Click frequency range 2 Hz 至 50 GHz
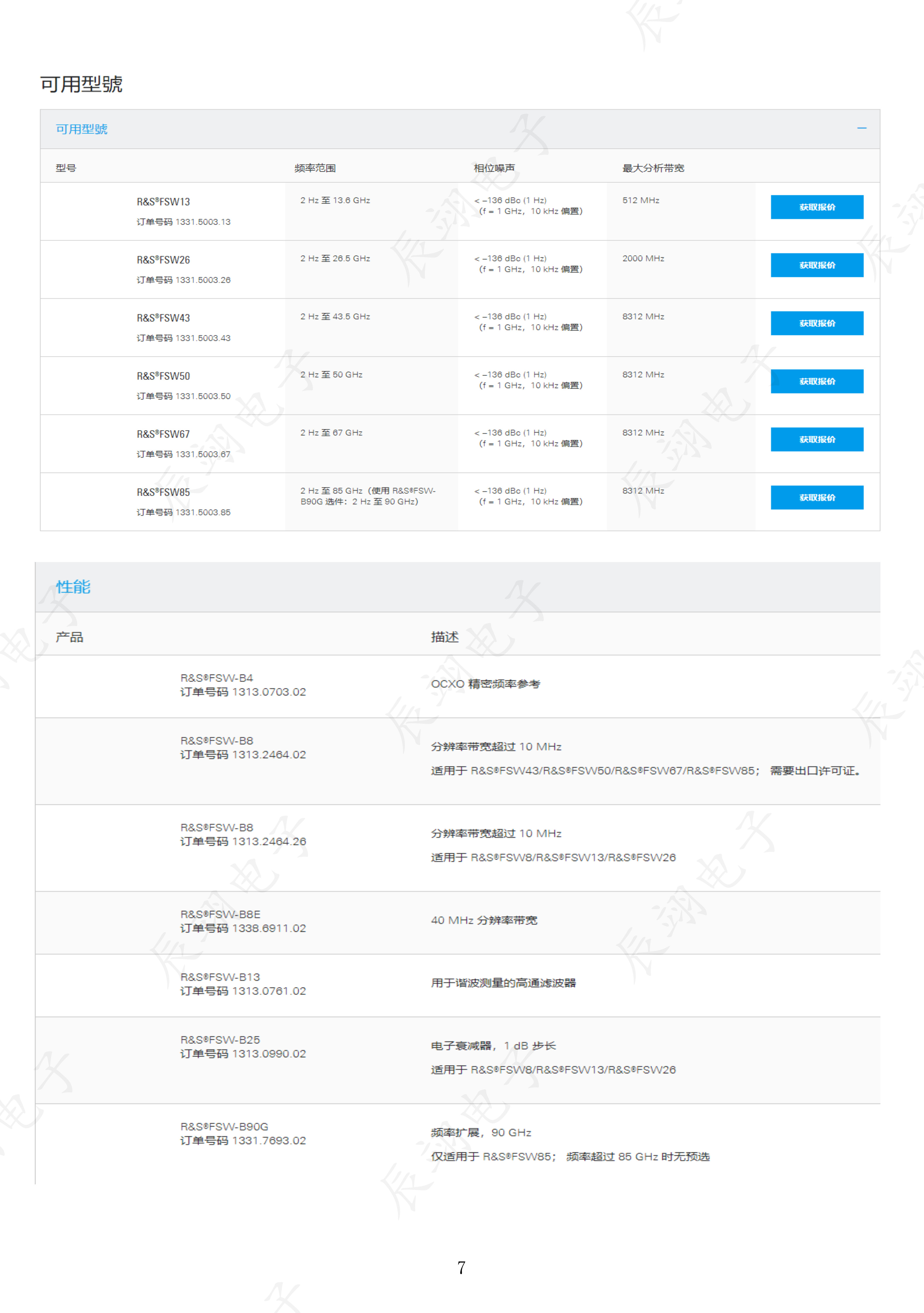The height and width of the screenshot is (1313, 924). click(331, 375)
